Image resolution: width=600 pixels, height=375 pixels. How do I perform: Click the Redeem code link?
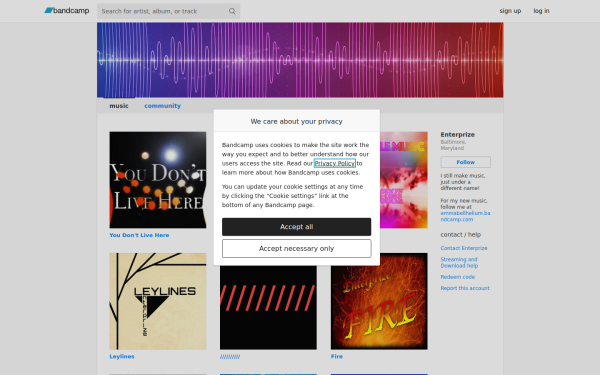[x=457, y=277]
